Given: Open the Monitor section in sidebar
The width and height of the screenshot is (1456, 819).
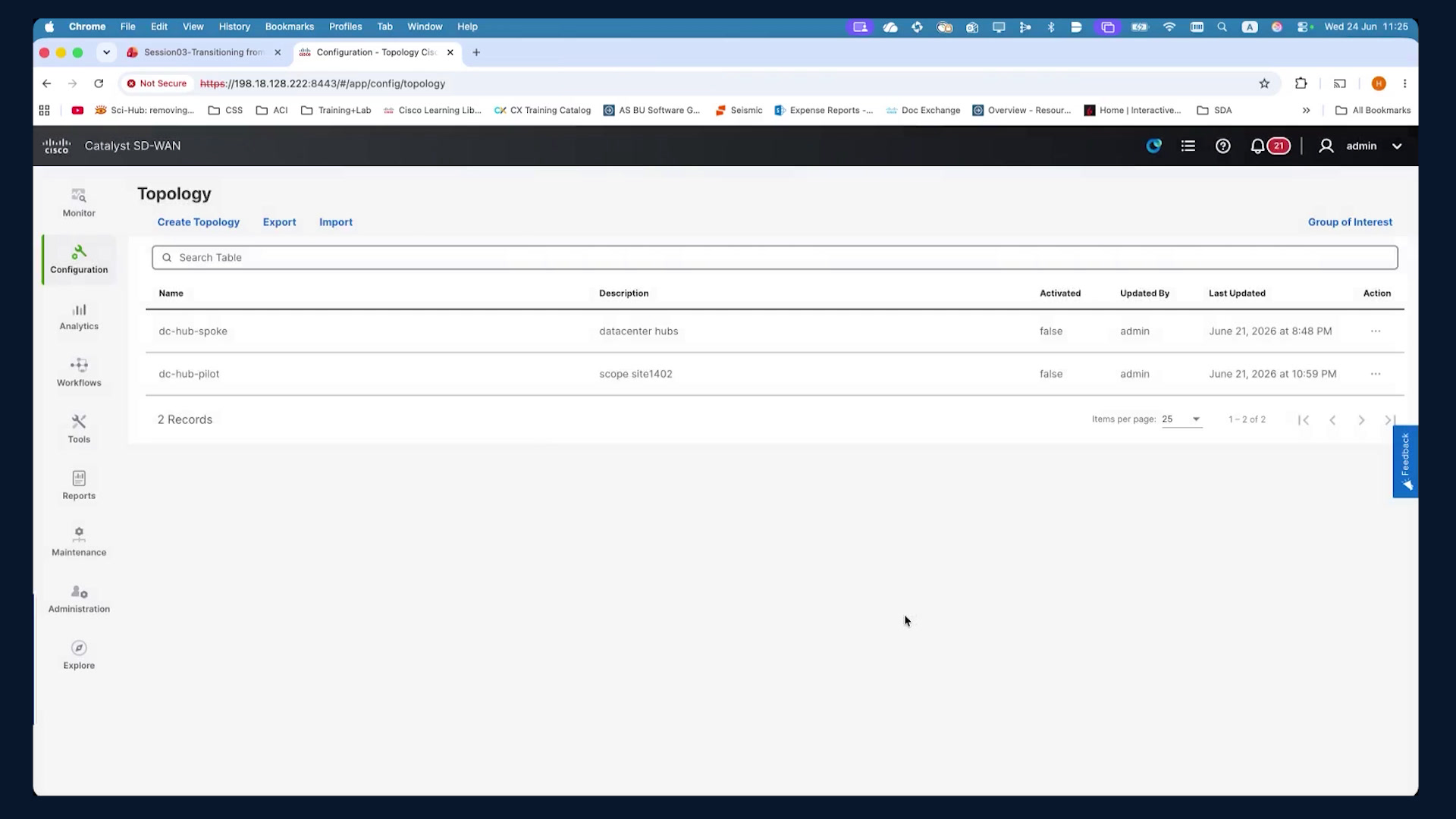Looking at the screenshot, I should (x=79, y=202).
